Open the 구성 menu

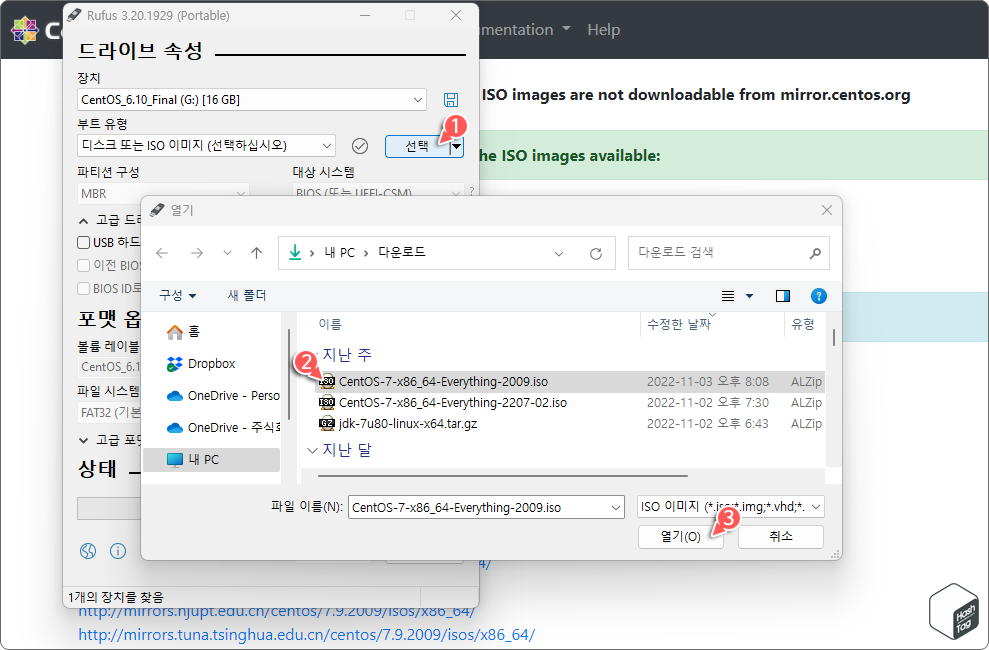point(178,295)
